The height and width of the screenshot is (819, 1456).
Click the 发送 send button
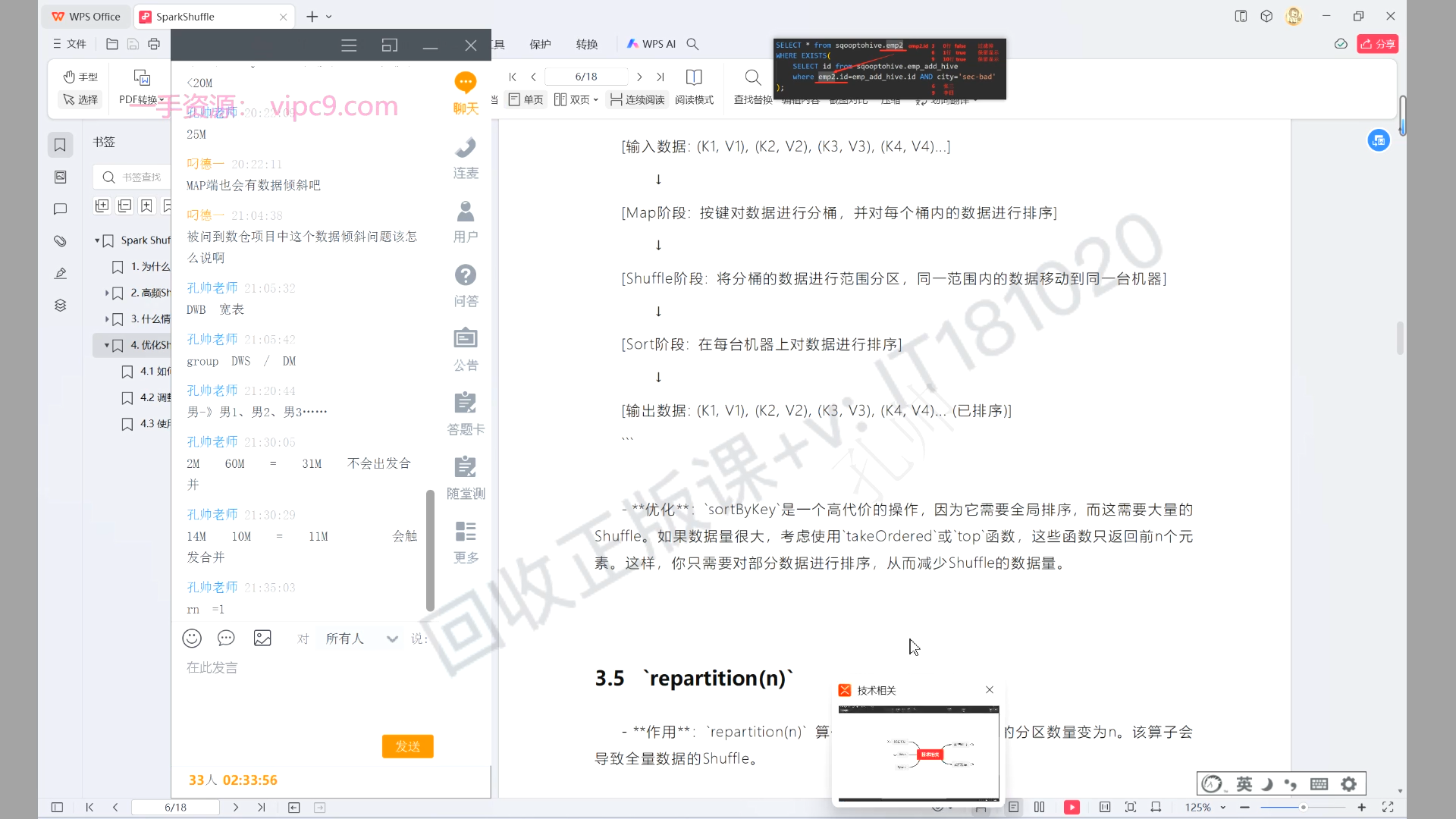click(407, 746)
